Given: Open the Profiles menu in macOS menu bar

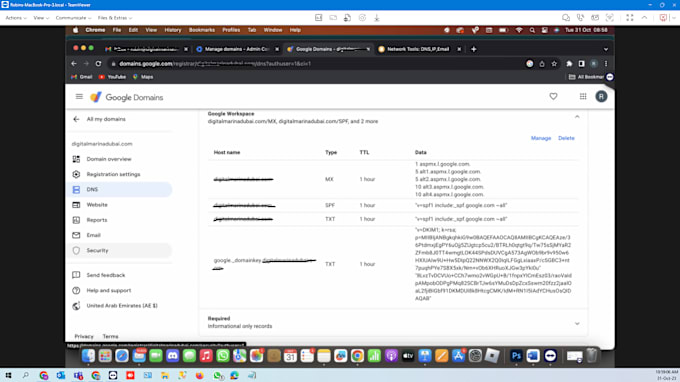Looking at the screenshot, I should pyautogui.click(x=231, y=30).
